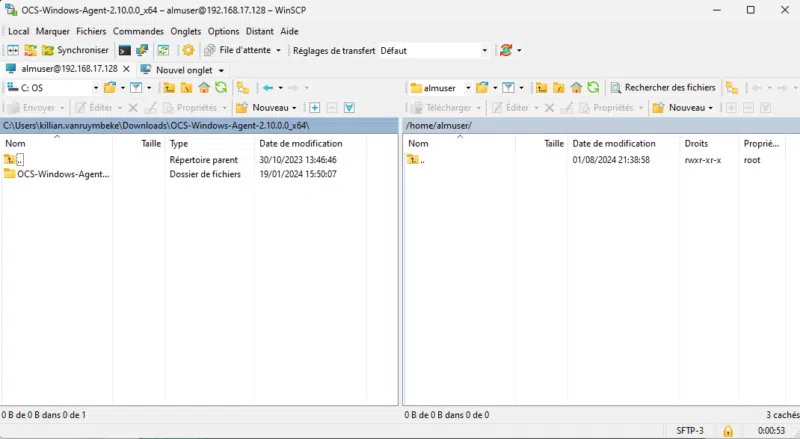Expand the local Back history dropdown arrow
Viewport: 800px width, 439px height.
coord(281,88)
